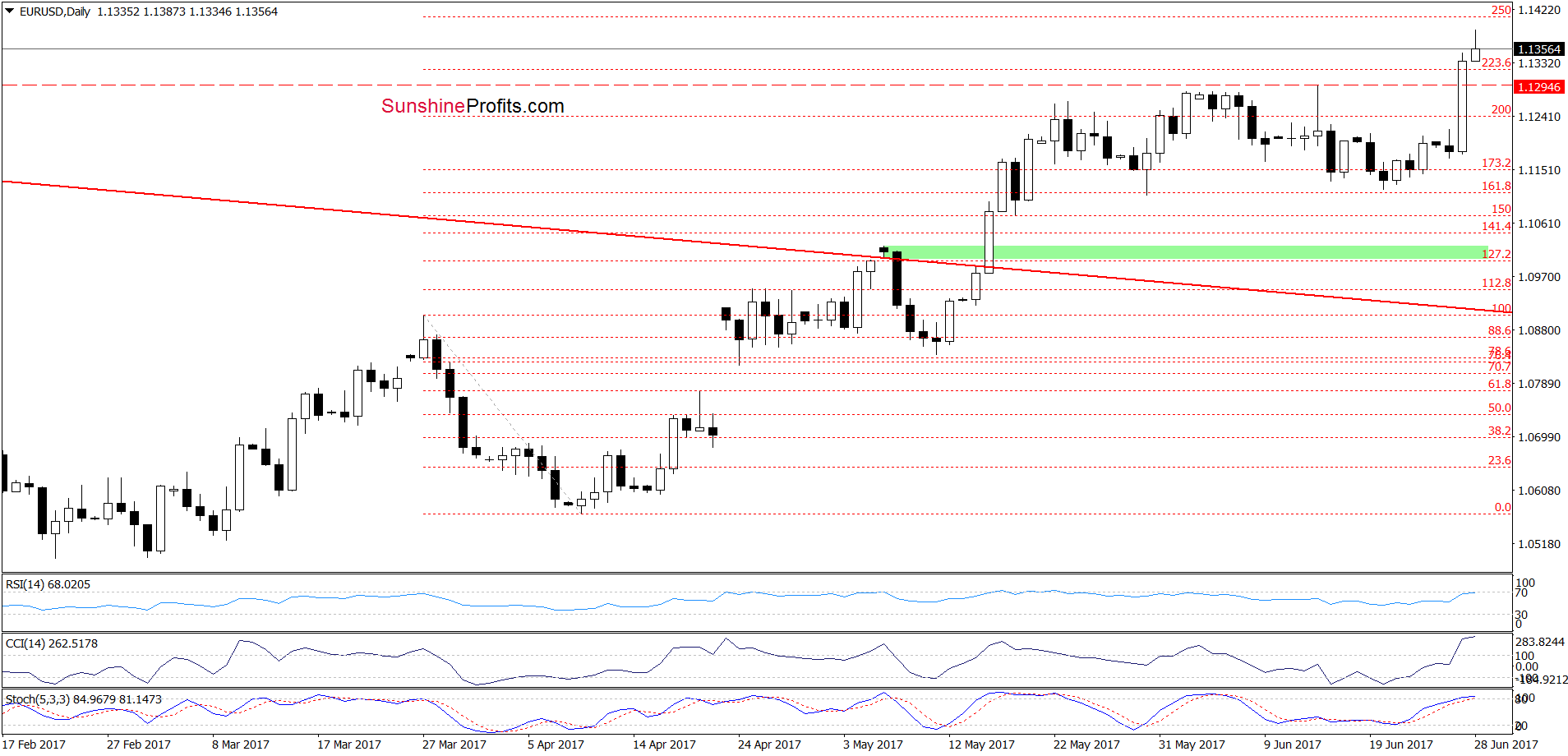Click the 200 Fibonacci level label
The height and width of the screenshot is (756, 1568).
[1501, 110]
